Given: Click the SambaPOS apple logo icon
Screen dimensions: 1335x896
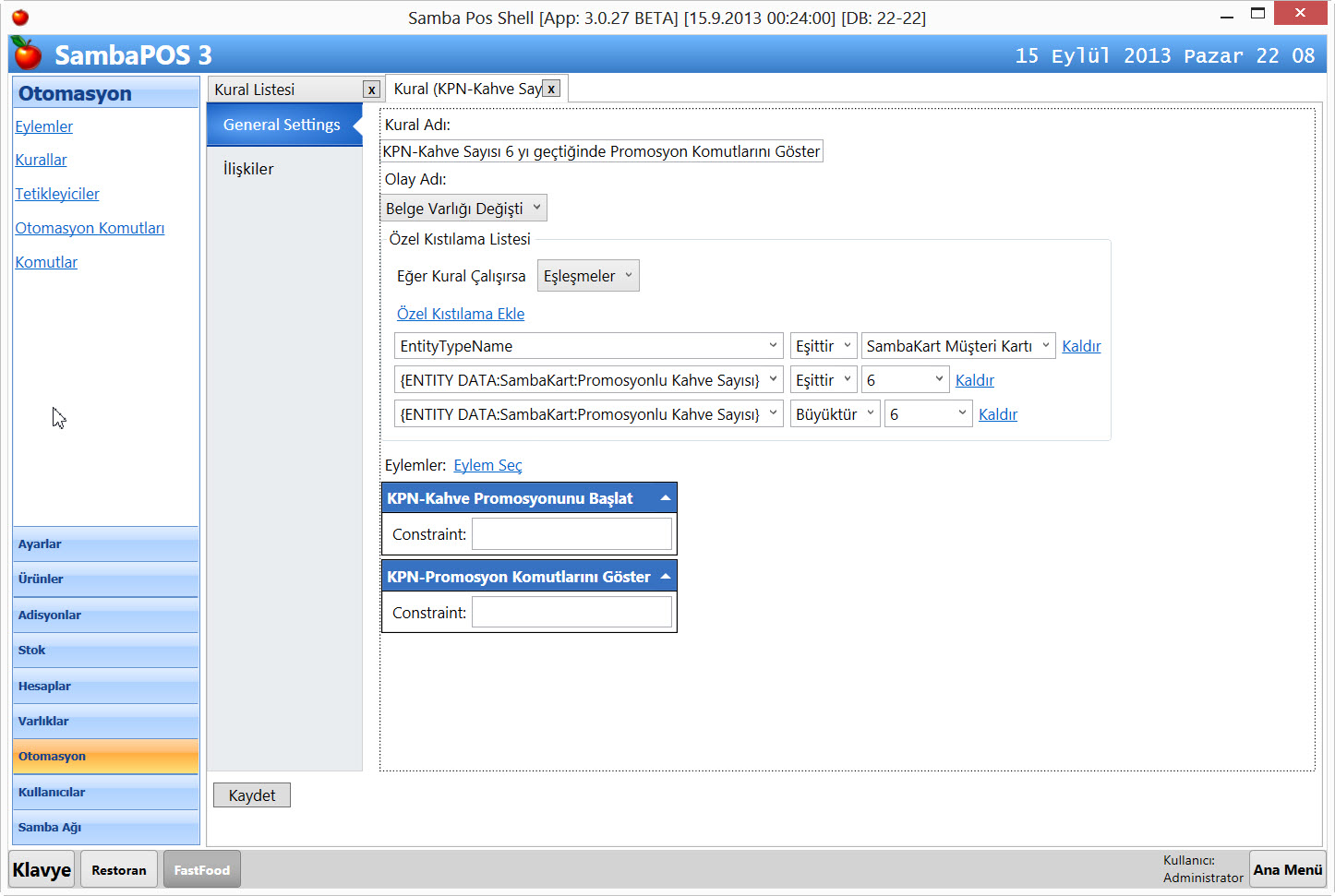Looking at the screenshot, I should click(27, 54).
